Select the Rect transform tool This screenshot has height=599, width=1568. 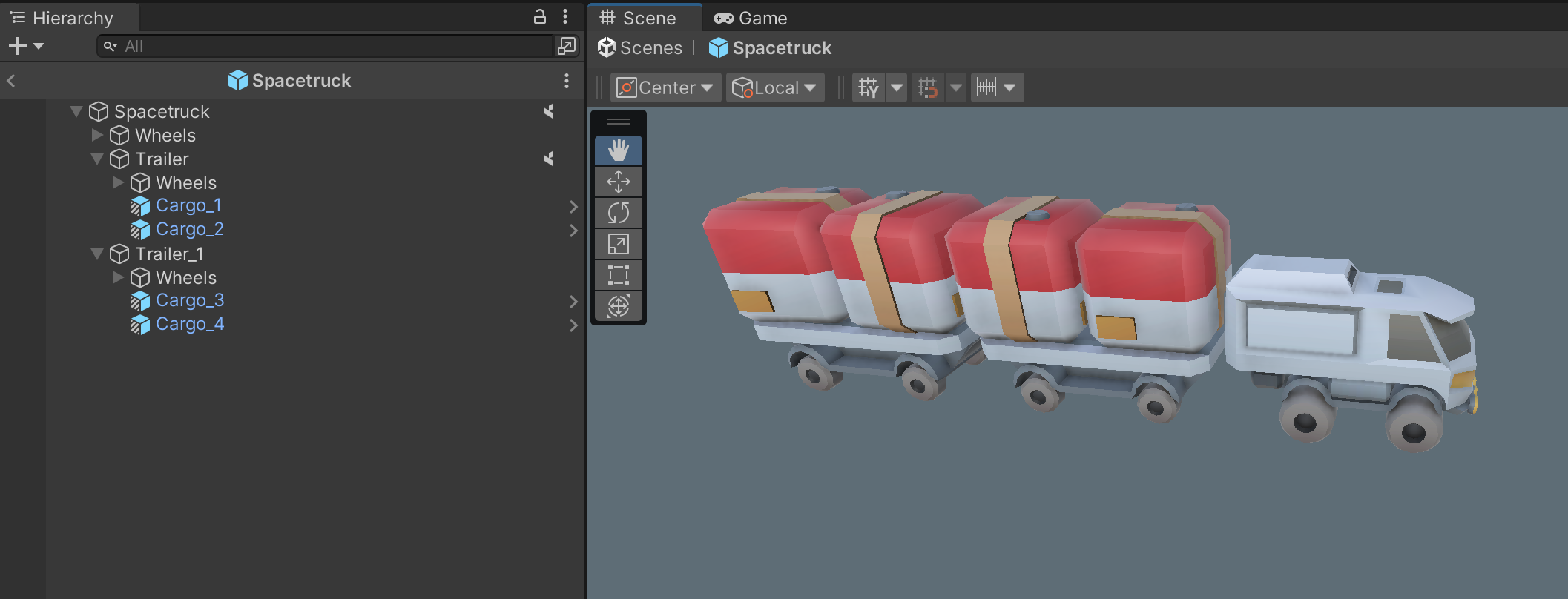click(x=618, y=275)
